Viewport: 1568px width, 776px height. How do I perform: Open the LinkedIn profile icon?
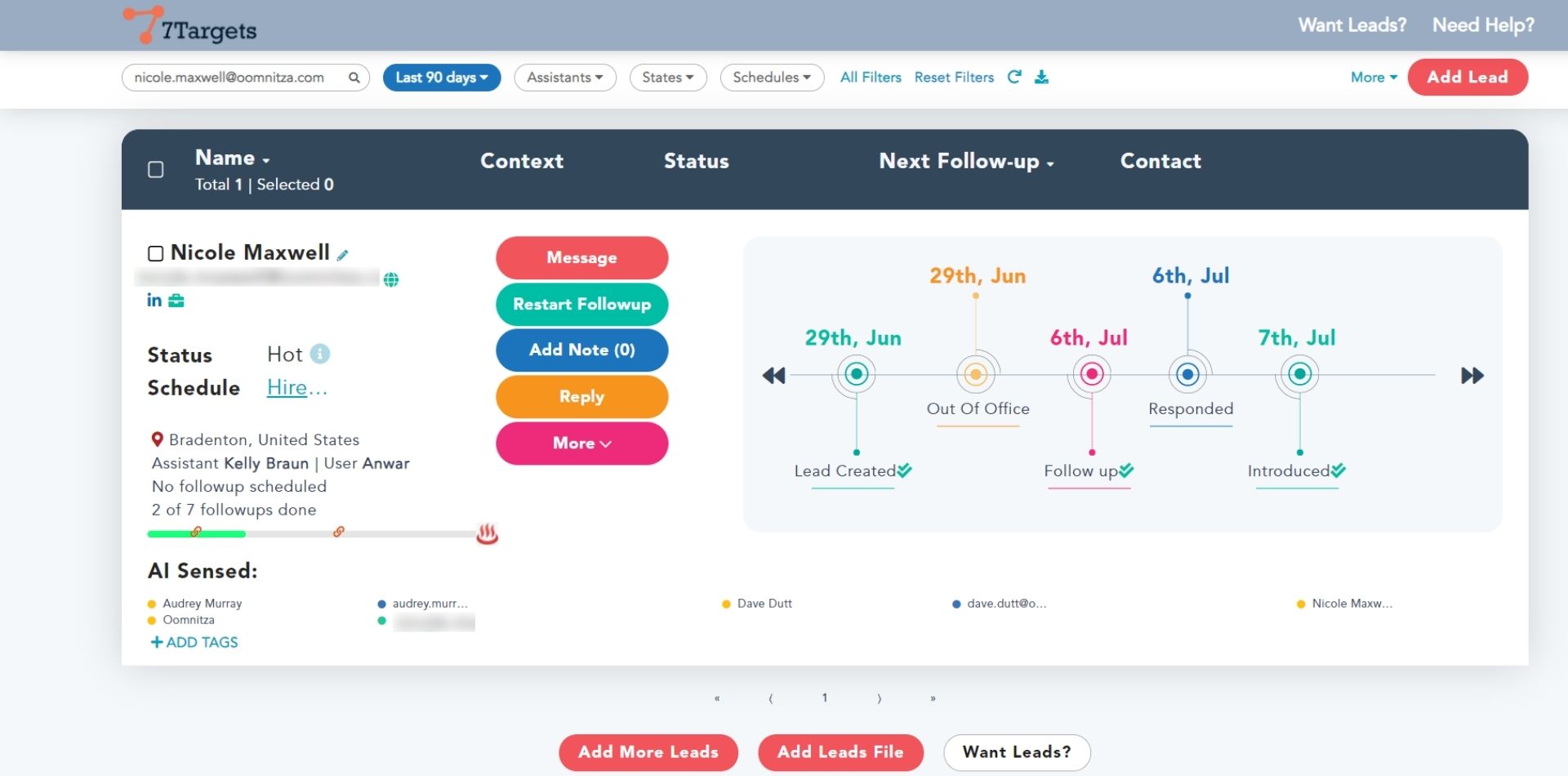(x=154, y=301)
